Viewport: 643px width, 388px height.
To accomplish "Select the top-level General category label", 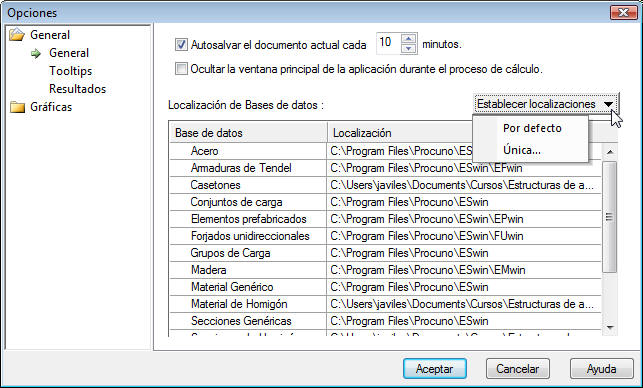I will pos(50,35).
